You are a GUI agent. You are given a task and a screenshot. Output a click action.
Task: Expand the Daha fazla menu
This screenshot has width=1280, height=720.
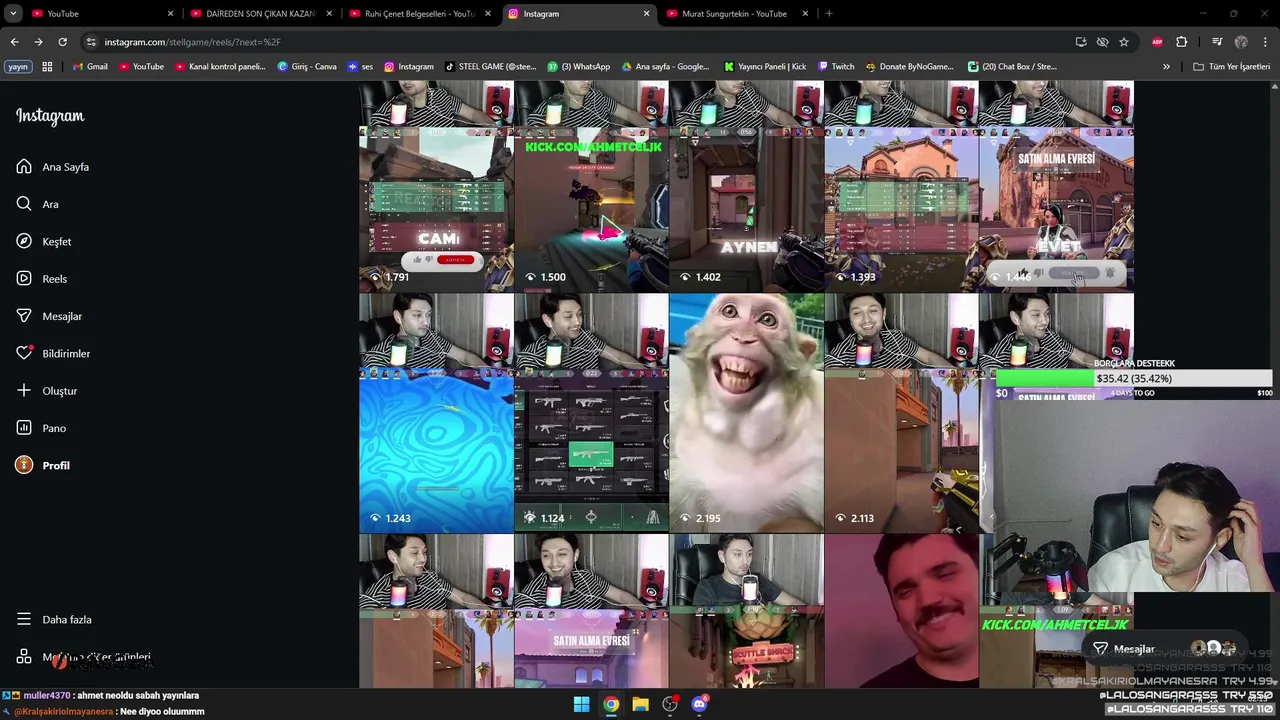55,619
